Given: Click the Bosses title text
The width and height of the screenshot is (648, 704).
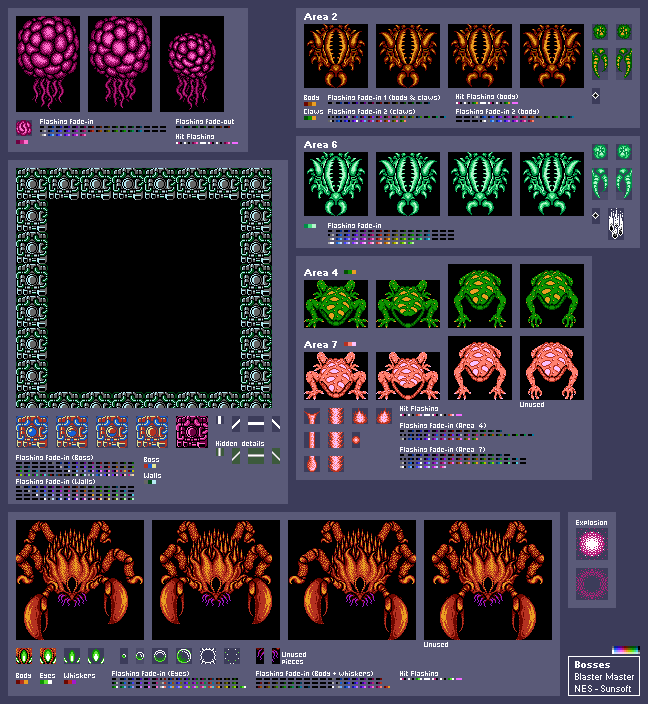Looking at the screenshot, I should tap(591, 664).
